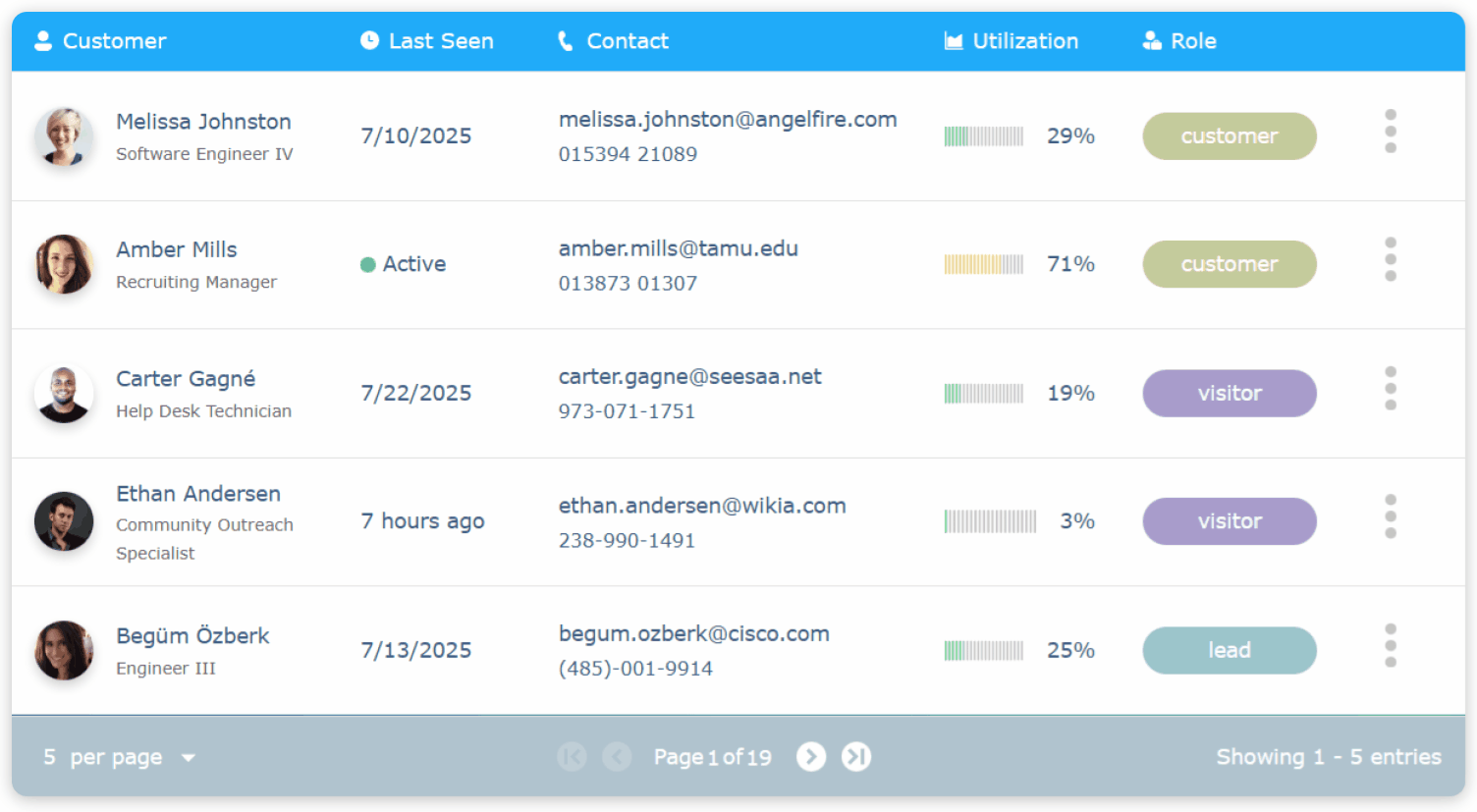Click Melissa Johnston's customer role badge

point(1229,136)
